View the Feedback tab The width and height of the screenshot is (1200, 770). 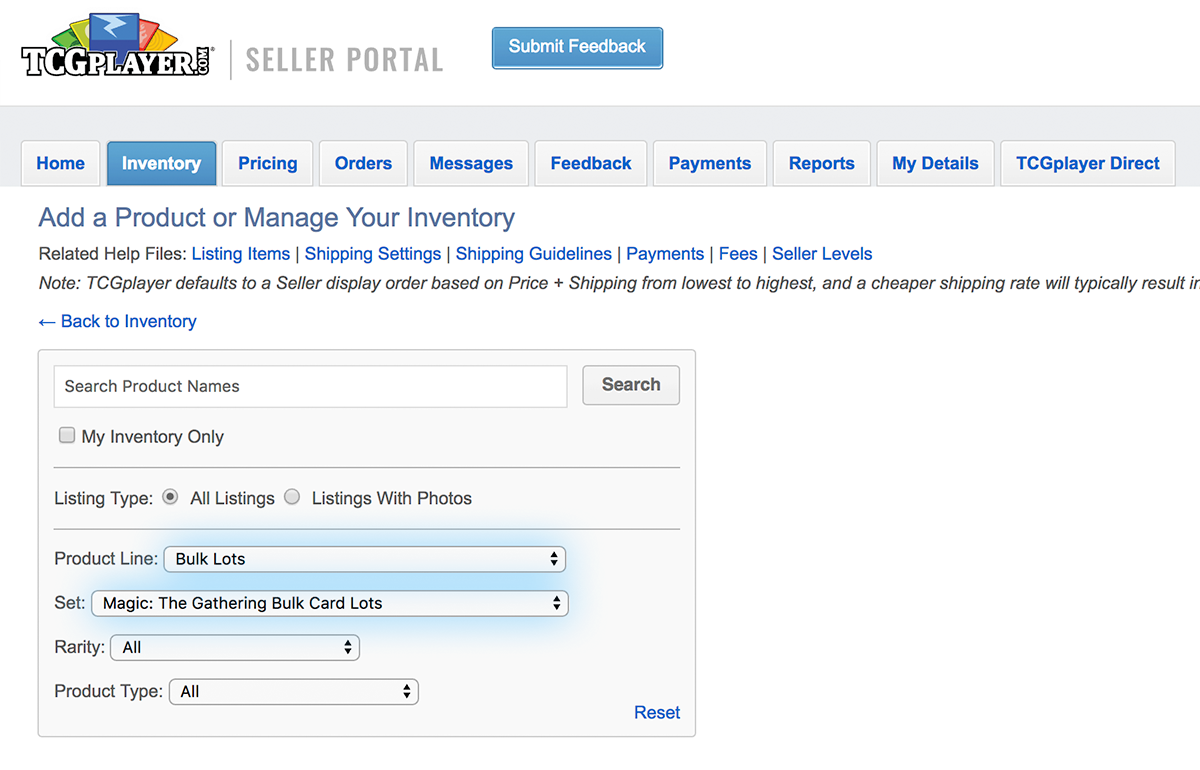[x=591, y=163]
